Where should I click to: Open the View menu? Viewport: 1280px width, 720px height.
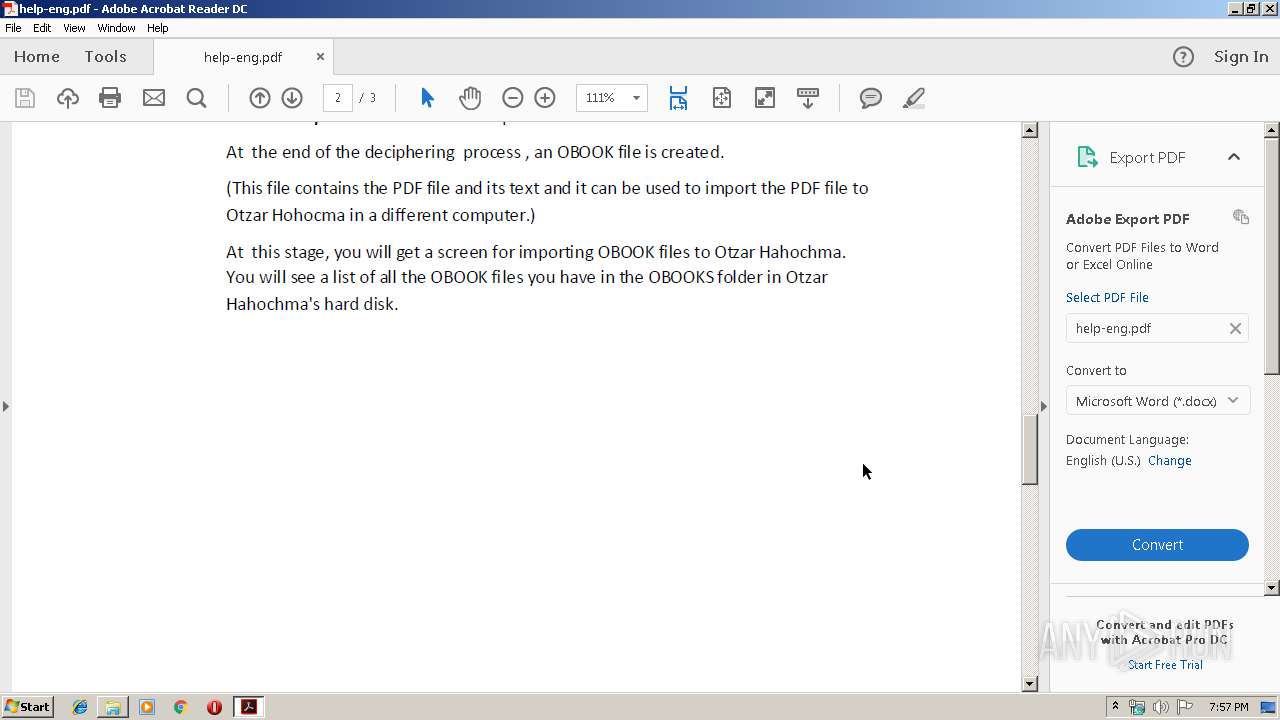[74, 28]
